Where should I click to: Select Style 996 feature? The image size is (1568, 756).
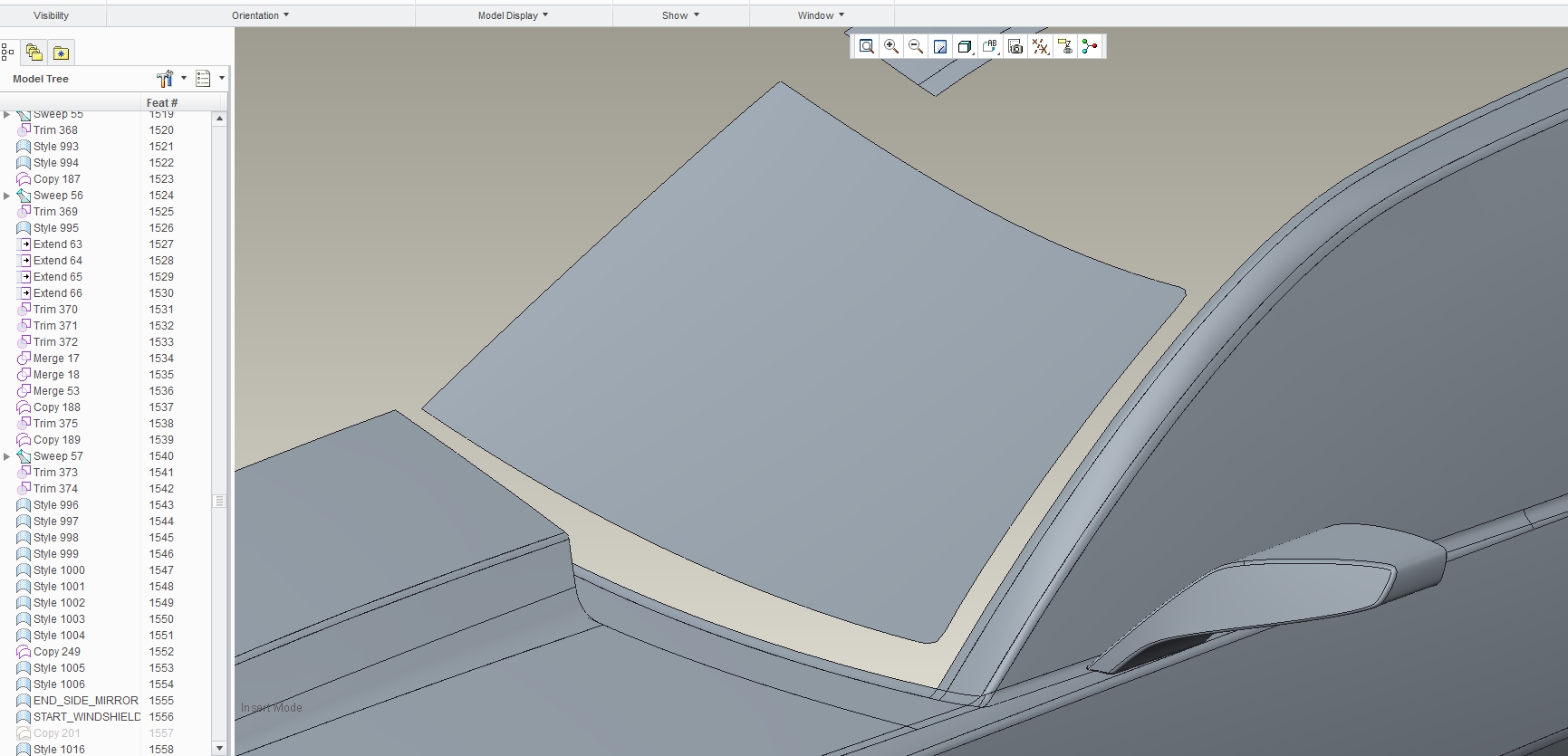point(56,505)
